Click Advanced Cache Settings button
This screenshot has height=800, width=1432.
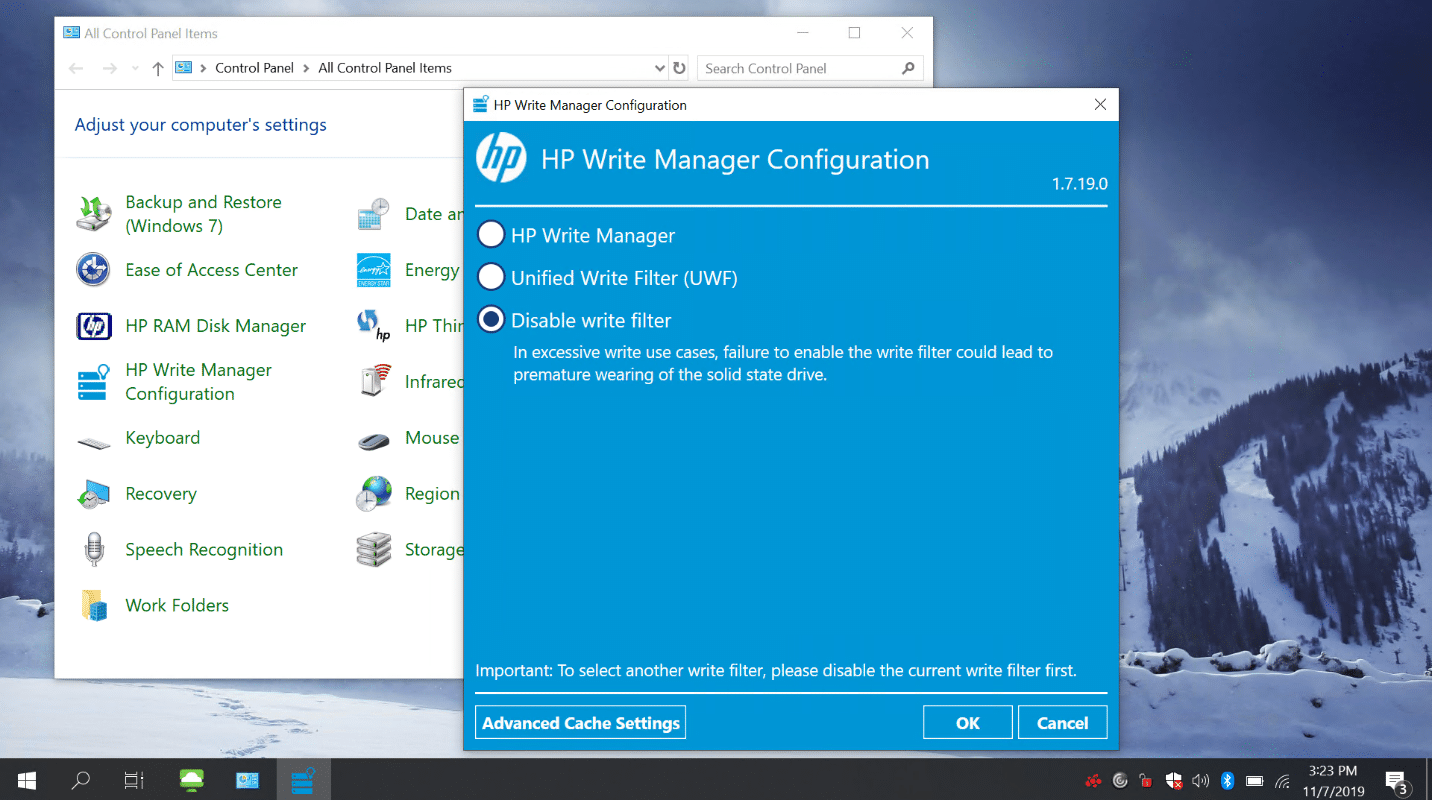point(581,723)
